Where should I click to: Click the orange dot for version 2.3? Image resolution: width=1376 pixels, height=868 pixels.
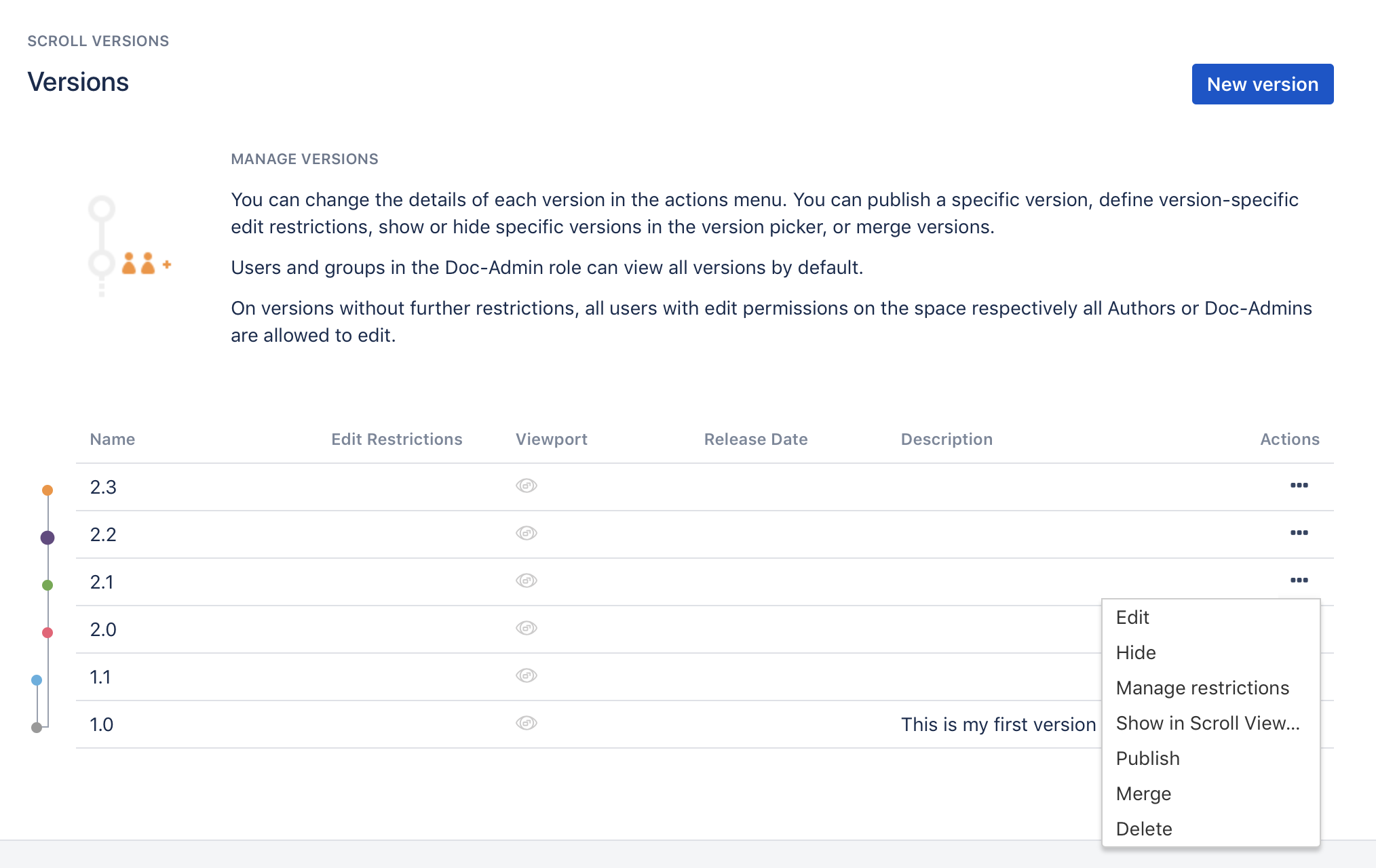point(47,490)
